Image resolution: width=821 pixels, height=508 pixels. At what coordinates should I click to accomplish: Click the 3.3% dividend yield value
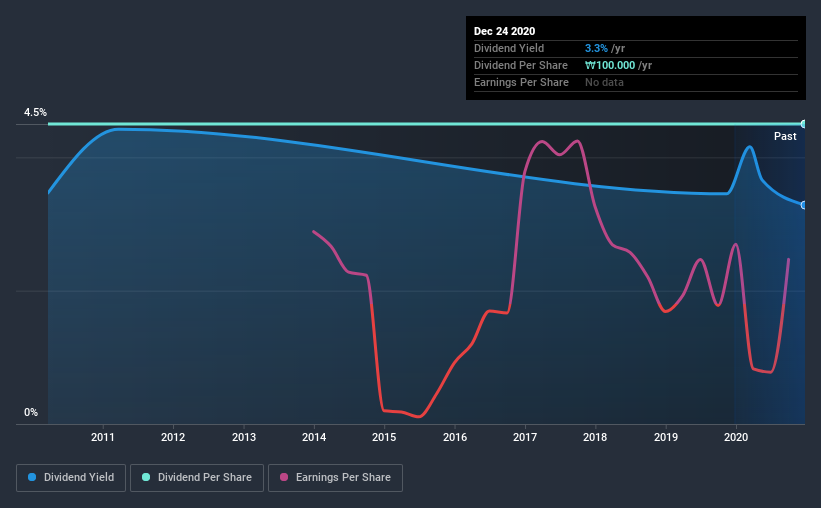pos(596,48)
